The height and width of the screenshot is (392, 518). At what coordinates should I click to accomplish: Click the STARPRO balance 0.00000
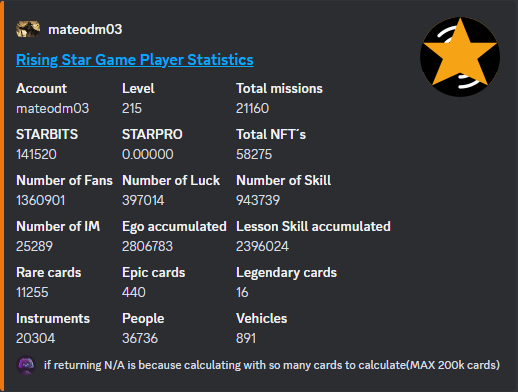coord(148,154)
